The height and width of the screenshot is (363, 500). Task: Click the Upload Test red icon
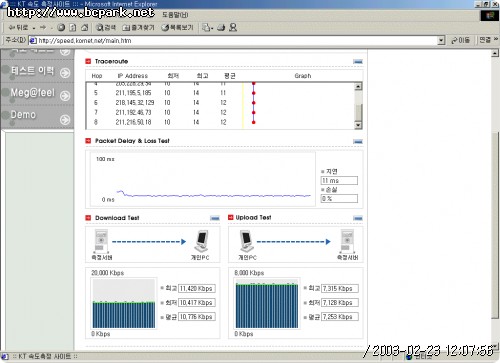pos(231,217)
